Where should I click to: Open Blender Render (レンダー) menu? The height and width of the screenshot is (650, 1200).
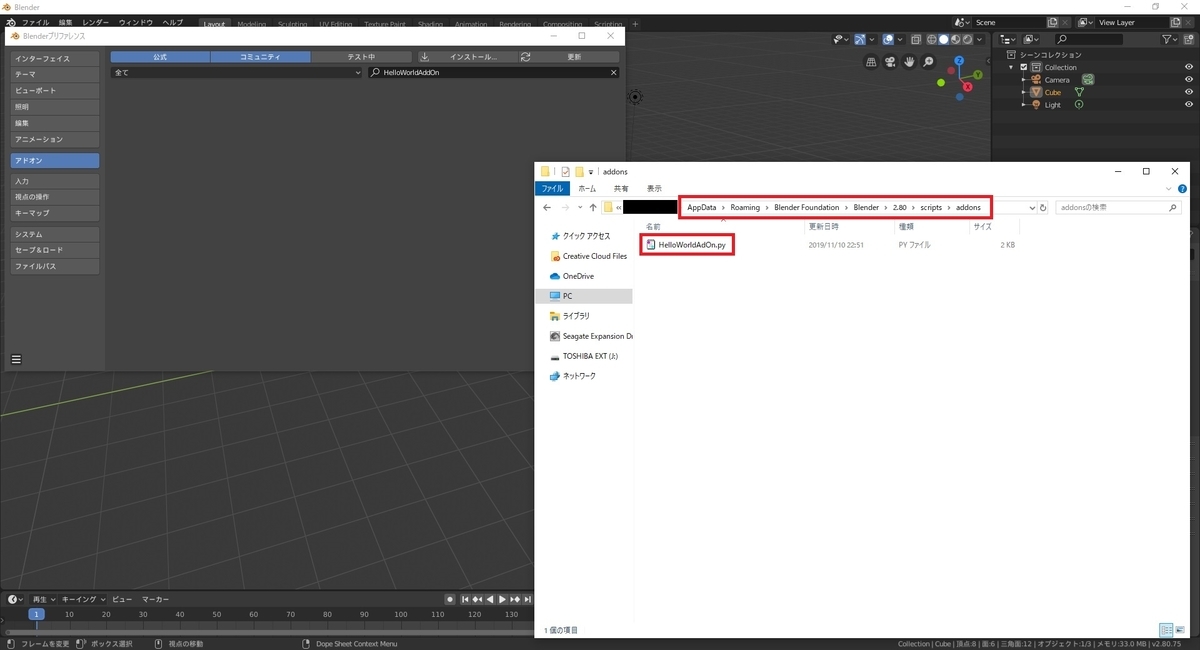click(96, 22)
